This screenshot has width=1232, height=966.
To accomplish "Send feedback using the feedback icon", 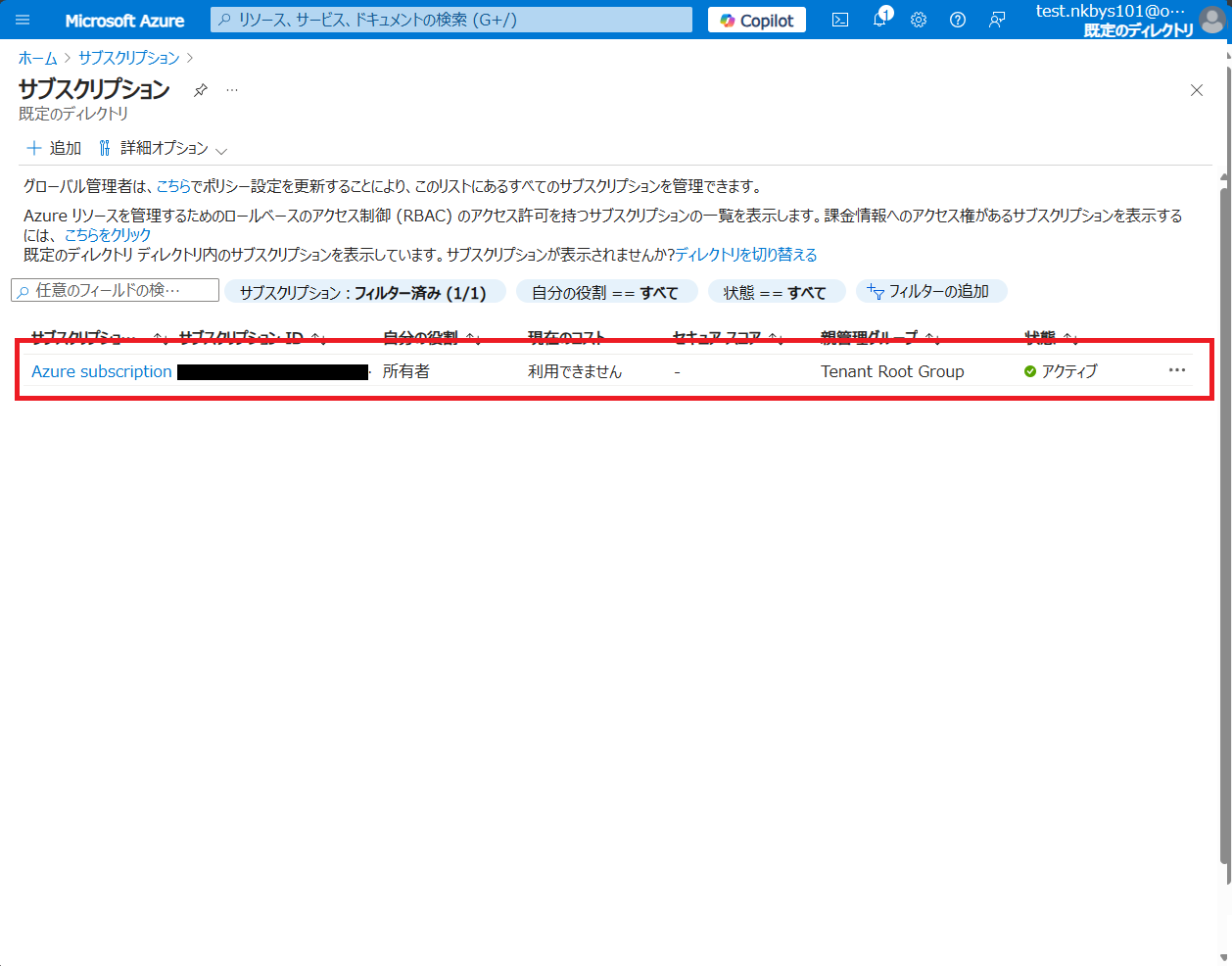I will click(x=996, y=20).
